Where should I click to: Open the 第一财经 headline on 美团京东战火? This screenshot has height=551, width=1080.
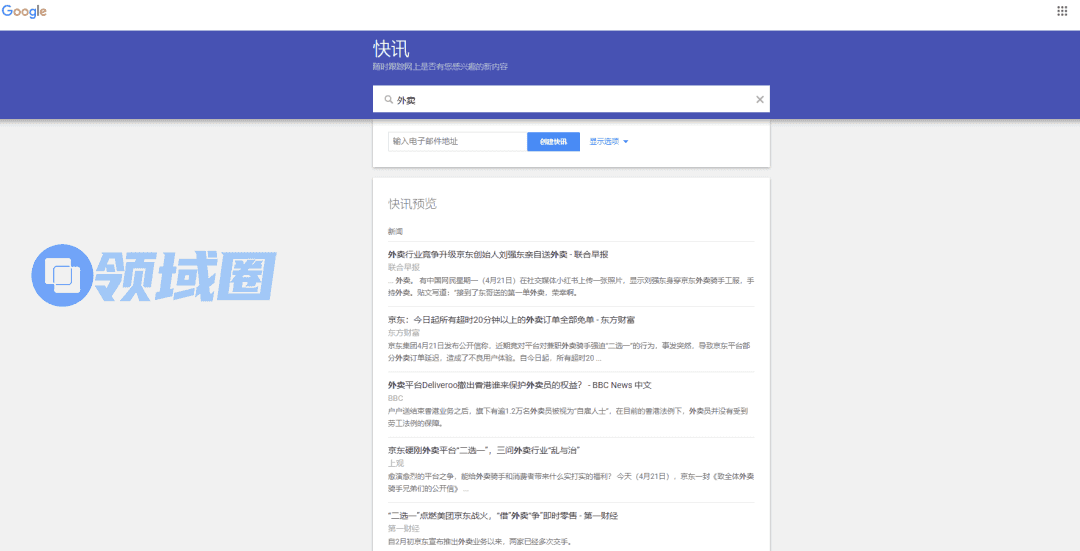tap(502, 515)
